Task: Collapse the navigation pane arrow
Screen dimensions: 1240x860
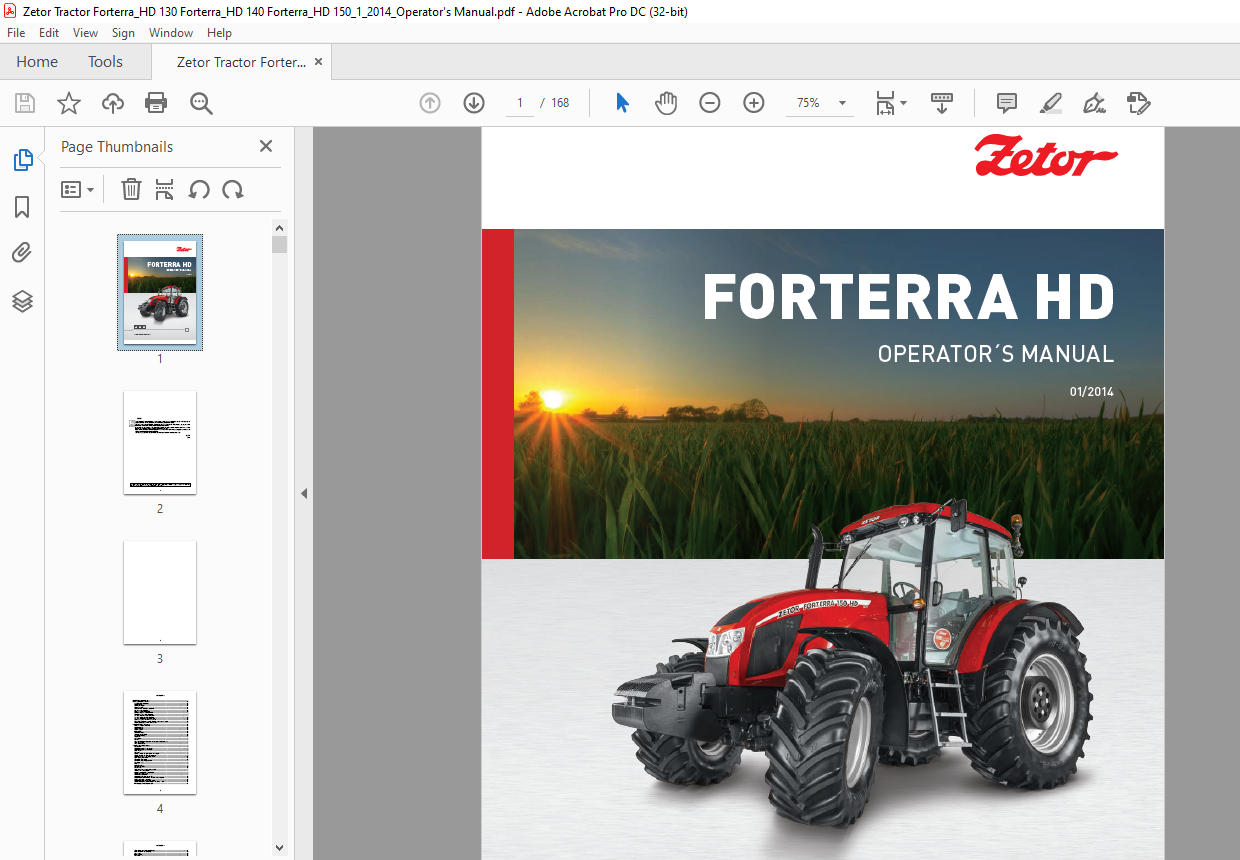Action: pos(304,493)
